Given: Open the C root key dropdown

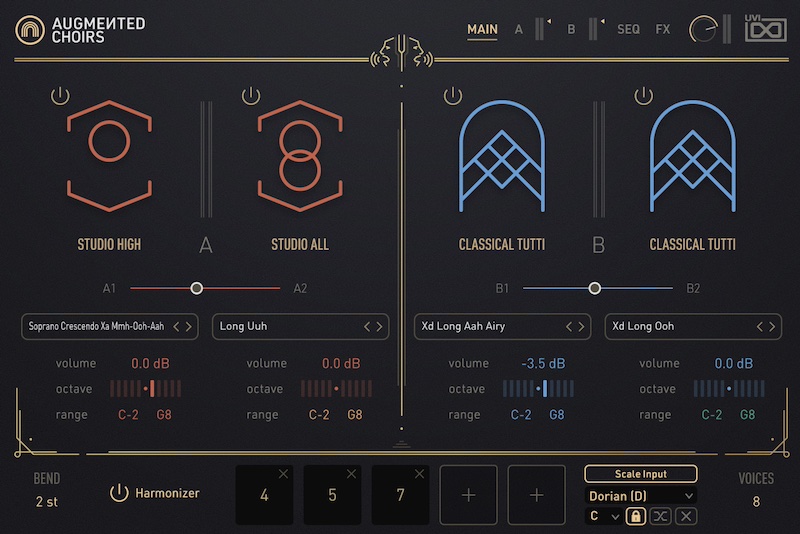Looking at the screenshot, I should (604, 517).
